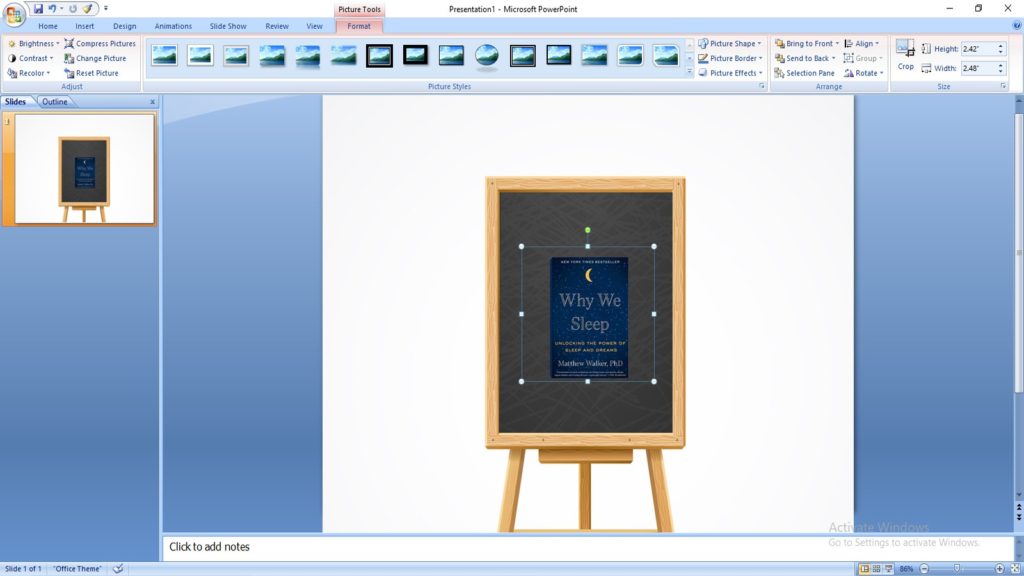Click the zoom out minus button
The height and width of the screenshot is (576, 1024).
click(x=924, y=569)
